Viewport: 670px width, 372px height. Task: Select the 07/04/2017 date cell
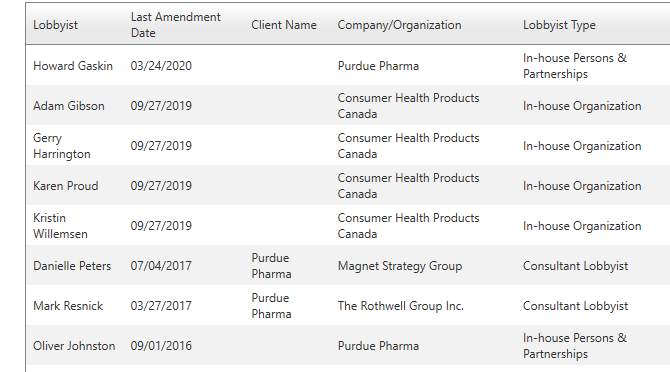coord(161,266)
